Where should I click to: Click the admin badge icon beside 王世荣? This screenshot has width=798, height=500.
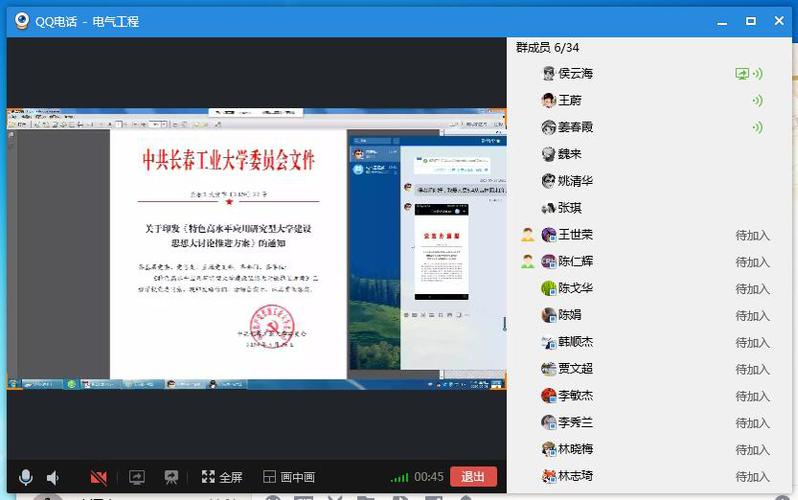click(528, 235)
